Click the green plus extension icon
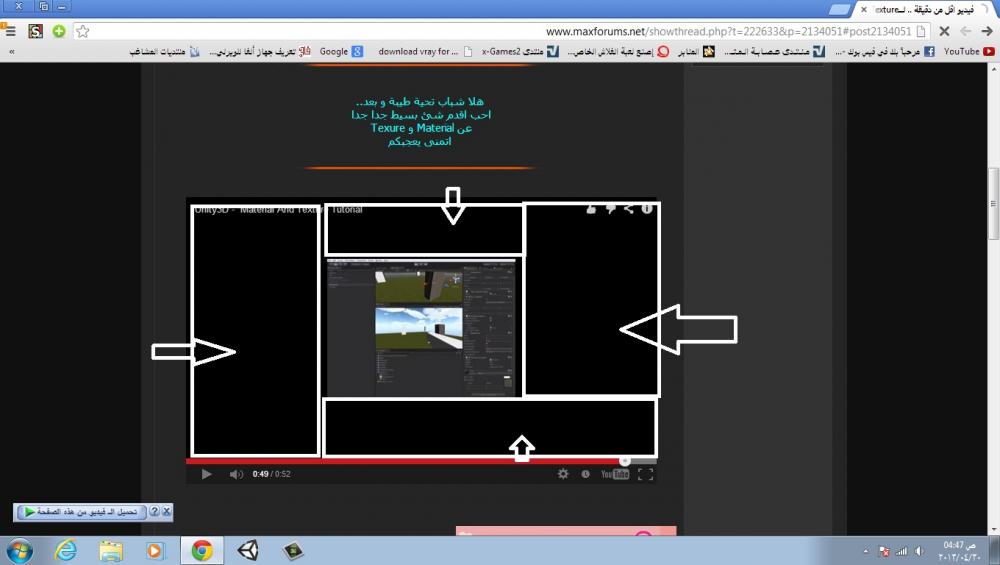This screenshot has height=565, width=1000. [59, 31]
